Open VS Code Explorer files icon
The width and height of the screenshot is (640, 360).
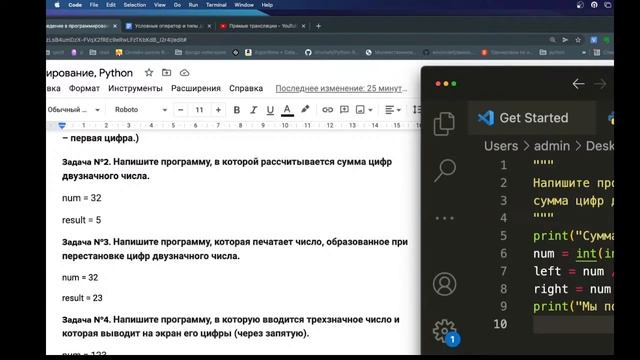[x=444, y=124]
